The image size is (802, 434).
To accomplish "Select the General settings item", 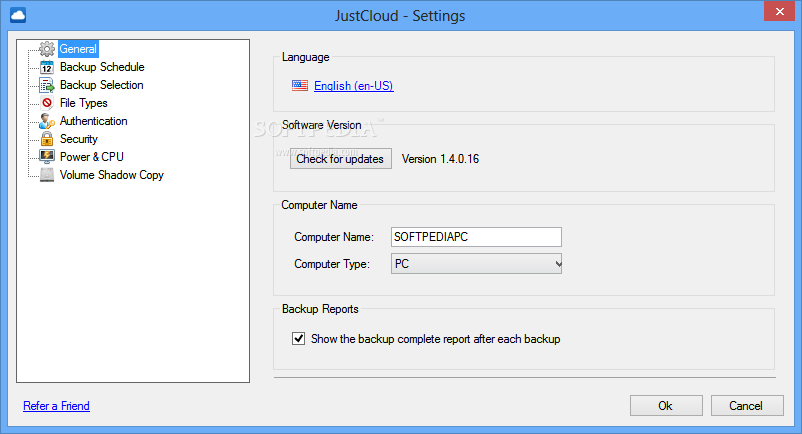I will (78, 49).
